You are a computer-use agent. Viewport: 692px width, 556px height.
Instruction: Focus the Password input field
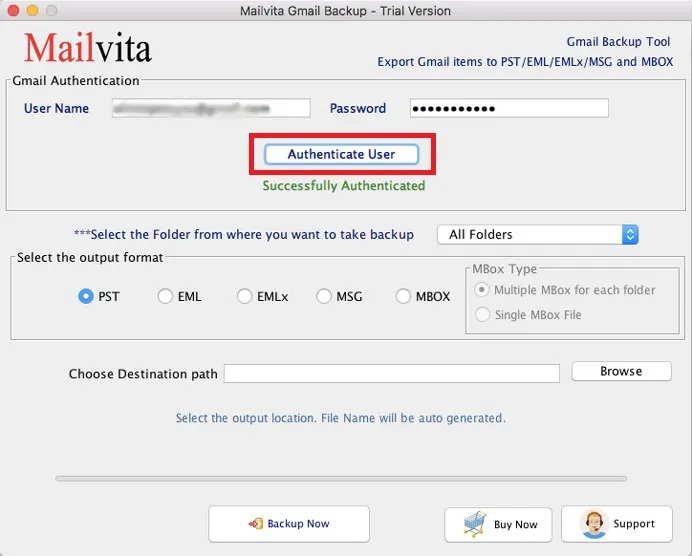click(509, 108)
